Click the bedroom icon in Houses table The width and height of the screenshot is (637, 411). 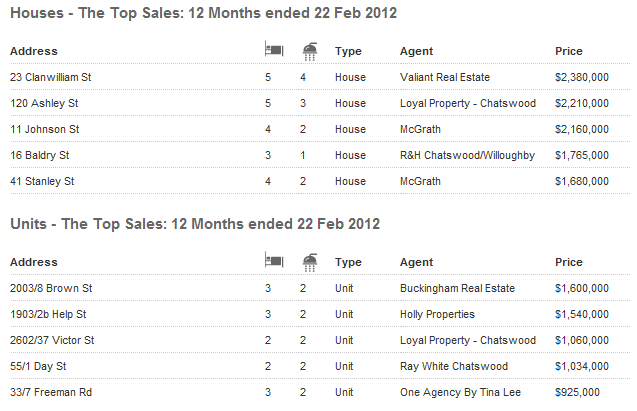[274, 49]
